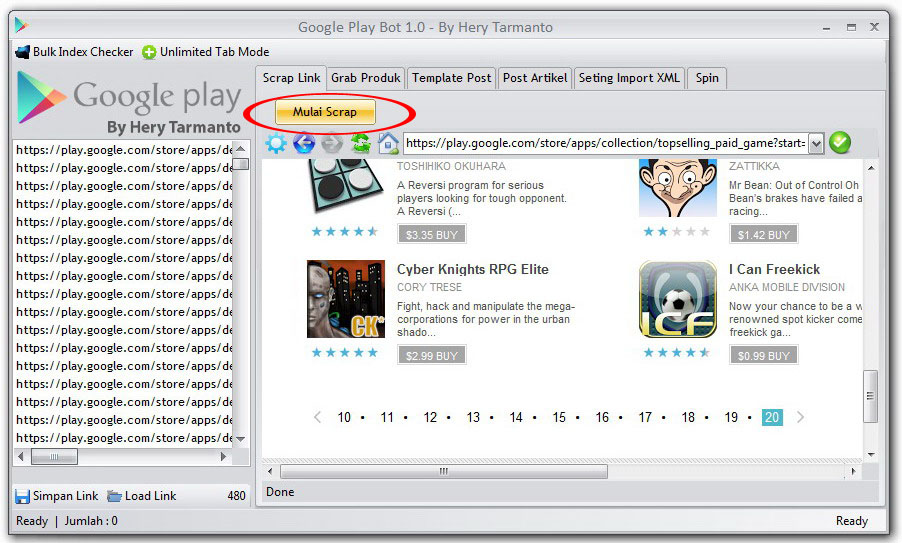Image resolution: width=902 pixels, height=543 pixels.
Task: Click the green checkmark go icon
Action: pos(840,143)
